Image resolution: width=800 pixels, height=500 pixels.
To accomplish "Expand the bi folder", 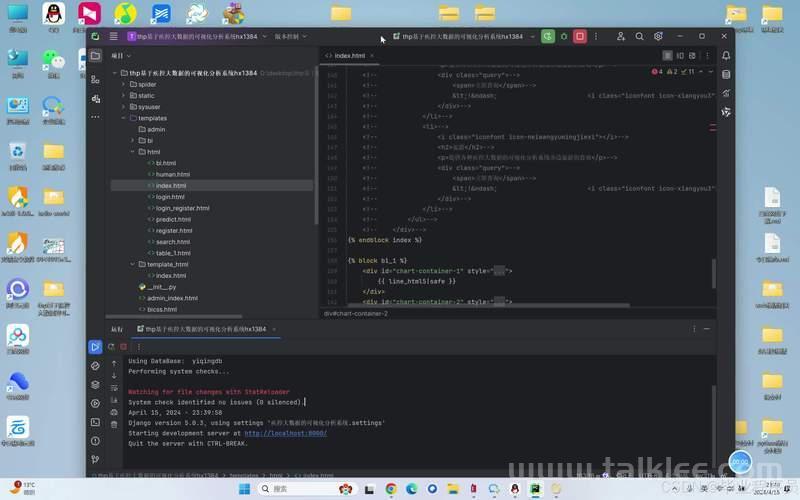I will (x=132, y=140).
